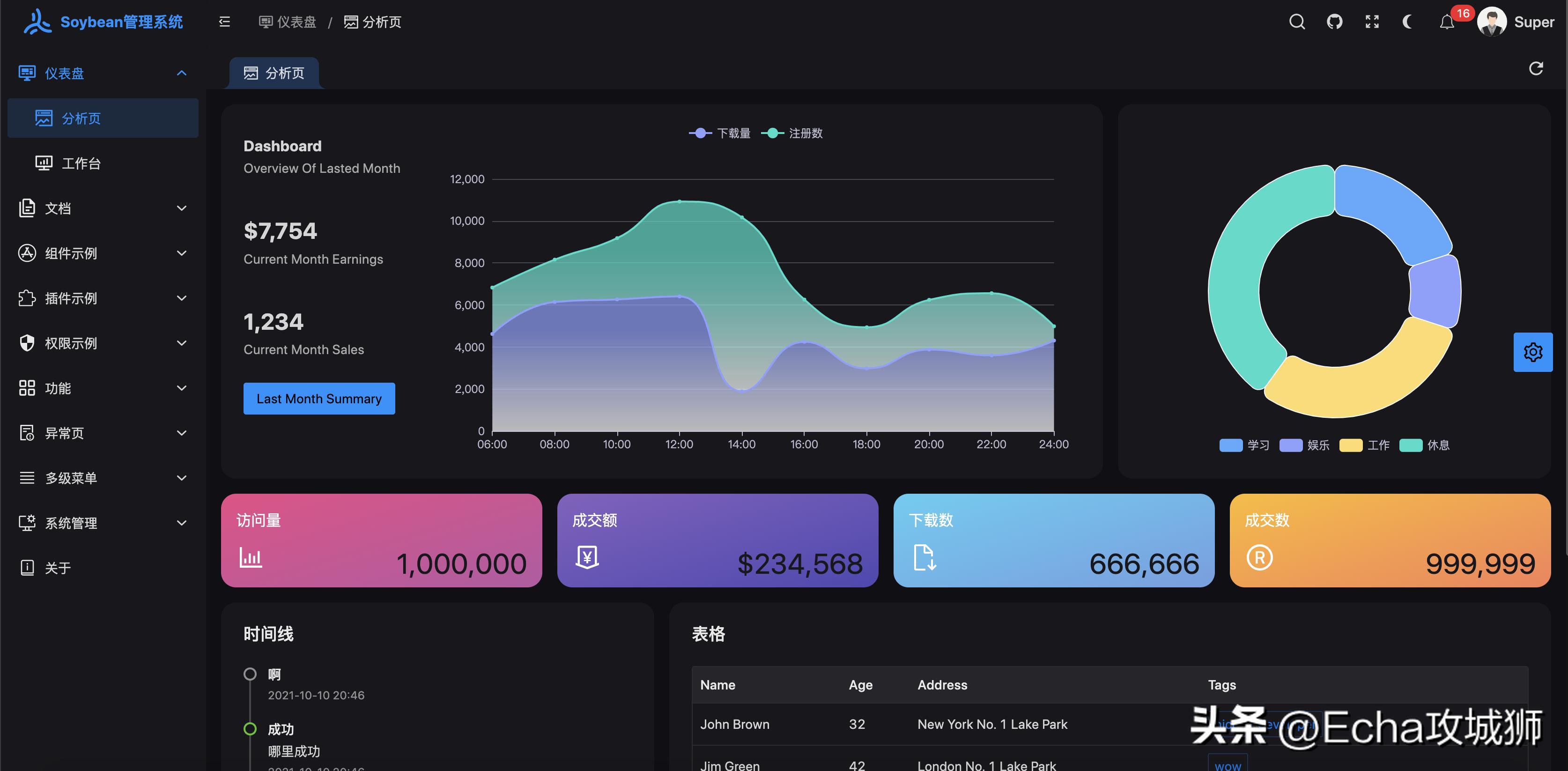This screenshot has height=771, width=1568.
Task: Enter fullscreen mode via header icon
Action: pyautogui.click(x=1372, y=22)
